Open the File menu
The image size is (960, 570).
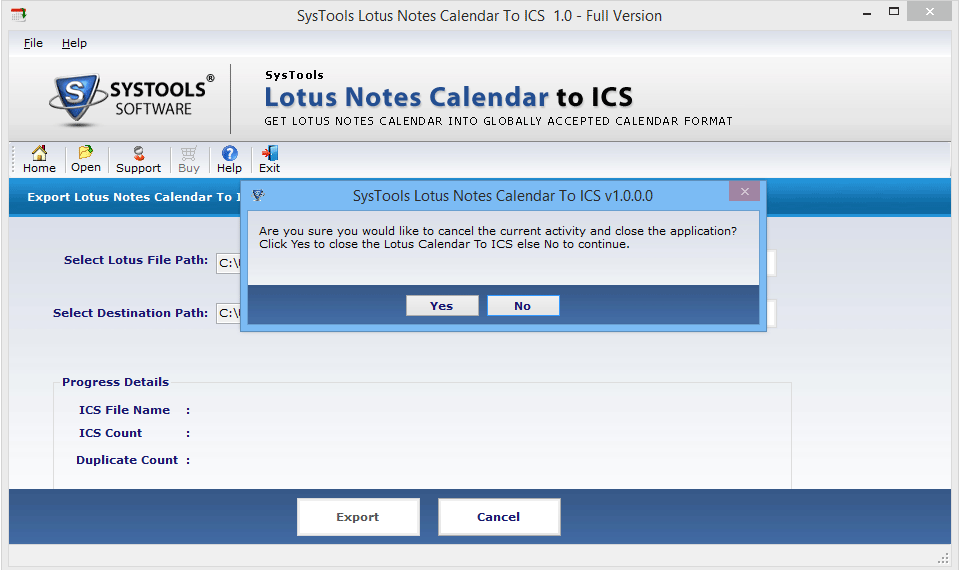(x=33, y=43)
